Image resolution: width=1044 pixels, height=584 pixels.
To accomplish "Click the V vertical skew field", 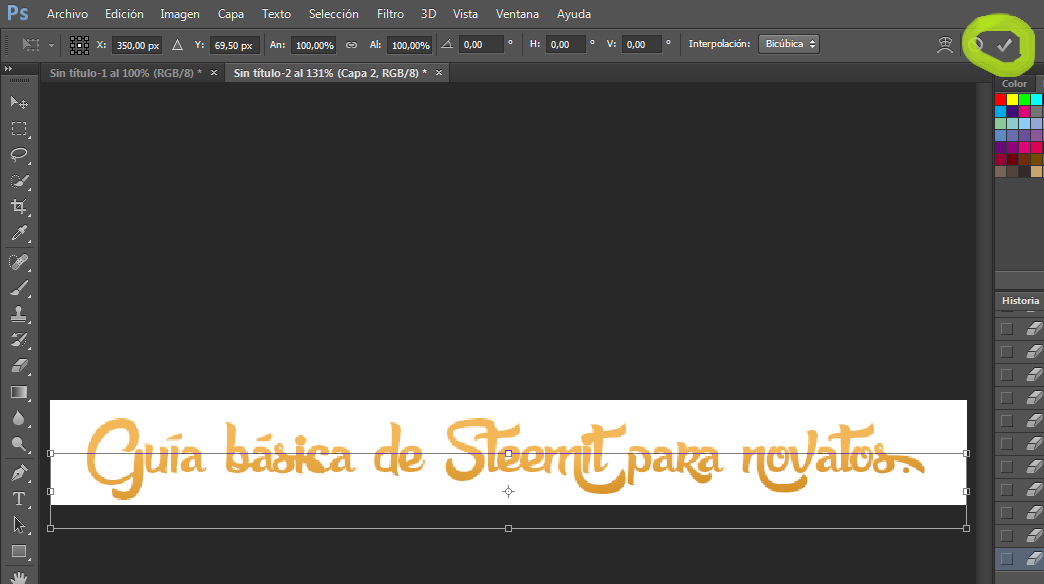I will [x=641, y=45].
